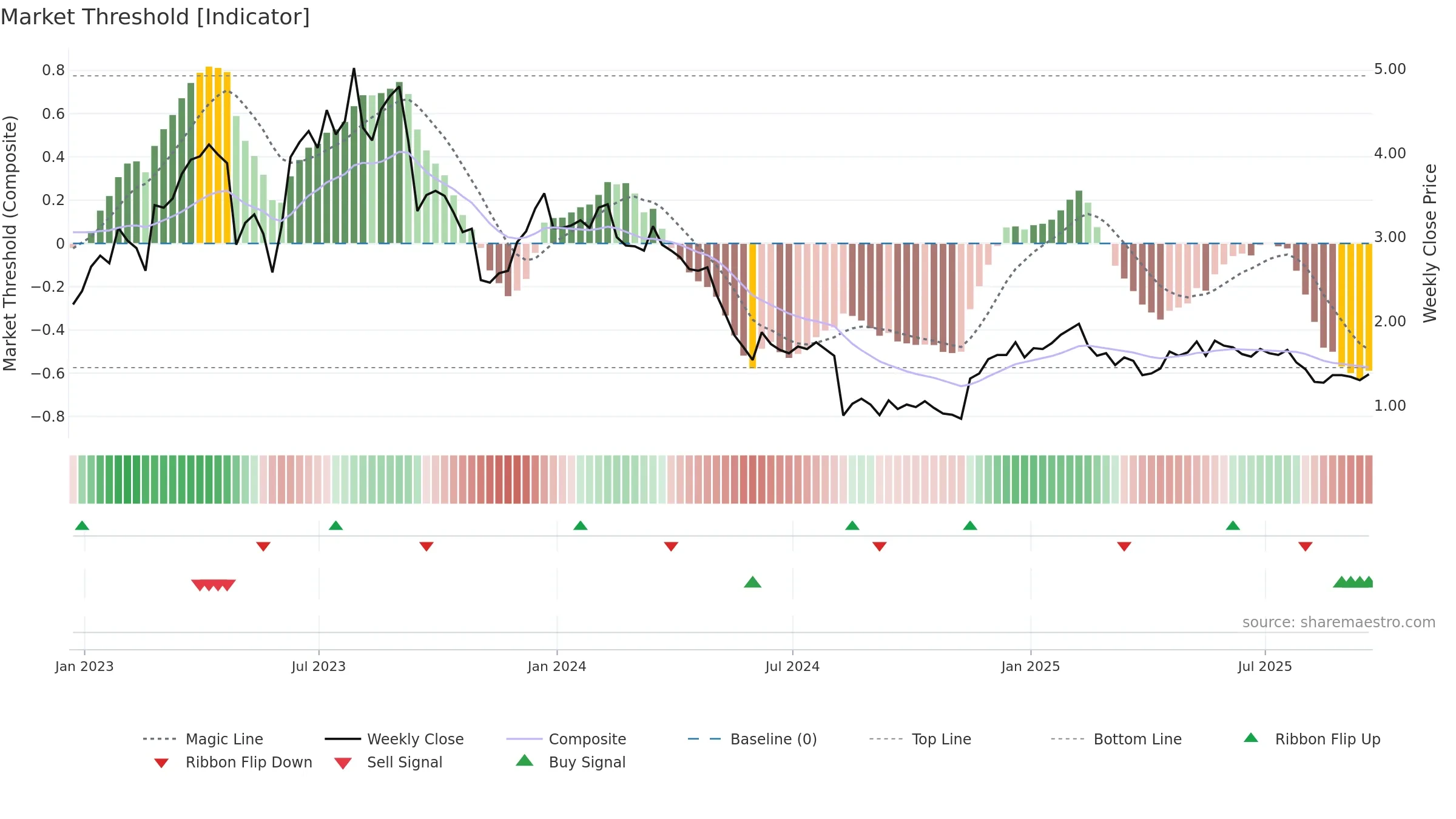Click the Market Threshold (Composite) axis title
This screenshot has width=1456, height=819.
click(x=10, y=243)
